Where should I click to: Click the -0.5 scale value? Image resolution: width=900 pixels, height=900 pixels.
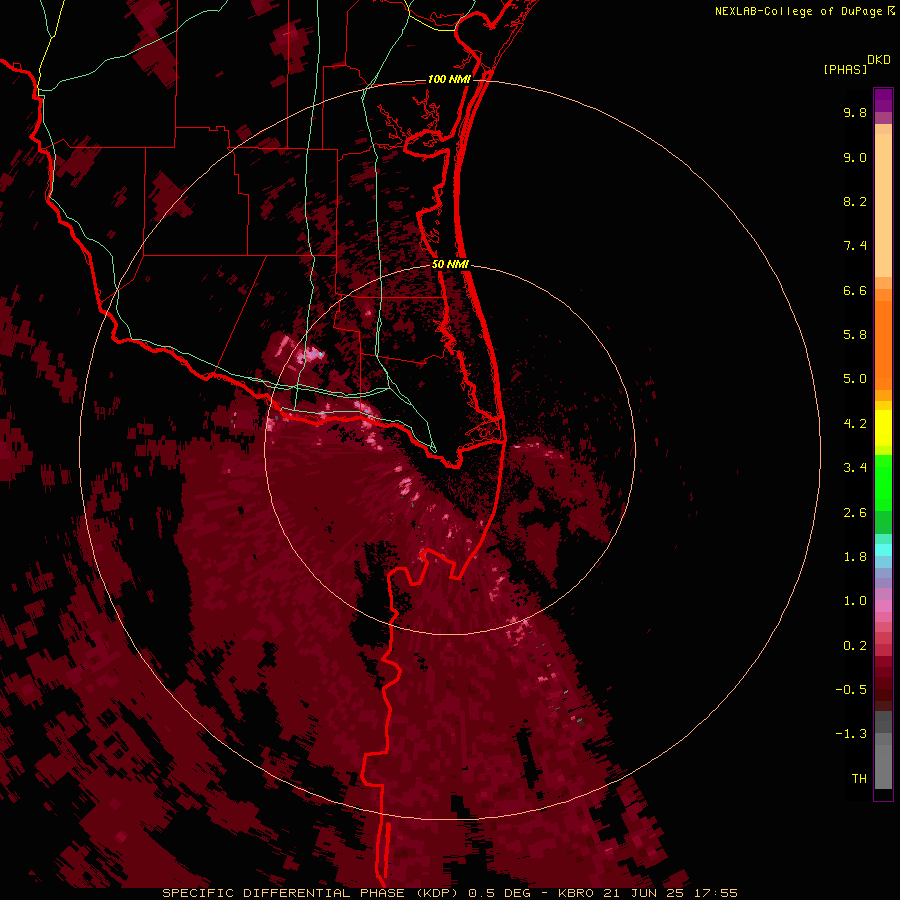pos(851,690)
